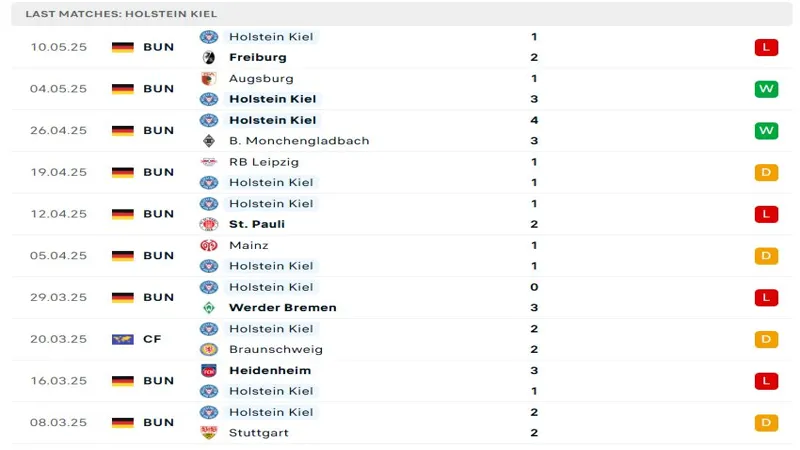Click the RB Leipzig logo icon
800x450 pixels.
[209, 162]
